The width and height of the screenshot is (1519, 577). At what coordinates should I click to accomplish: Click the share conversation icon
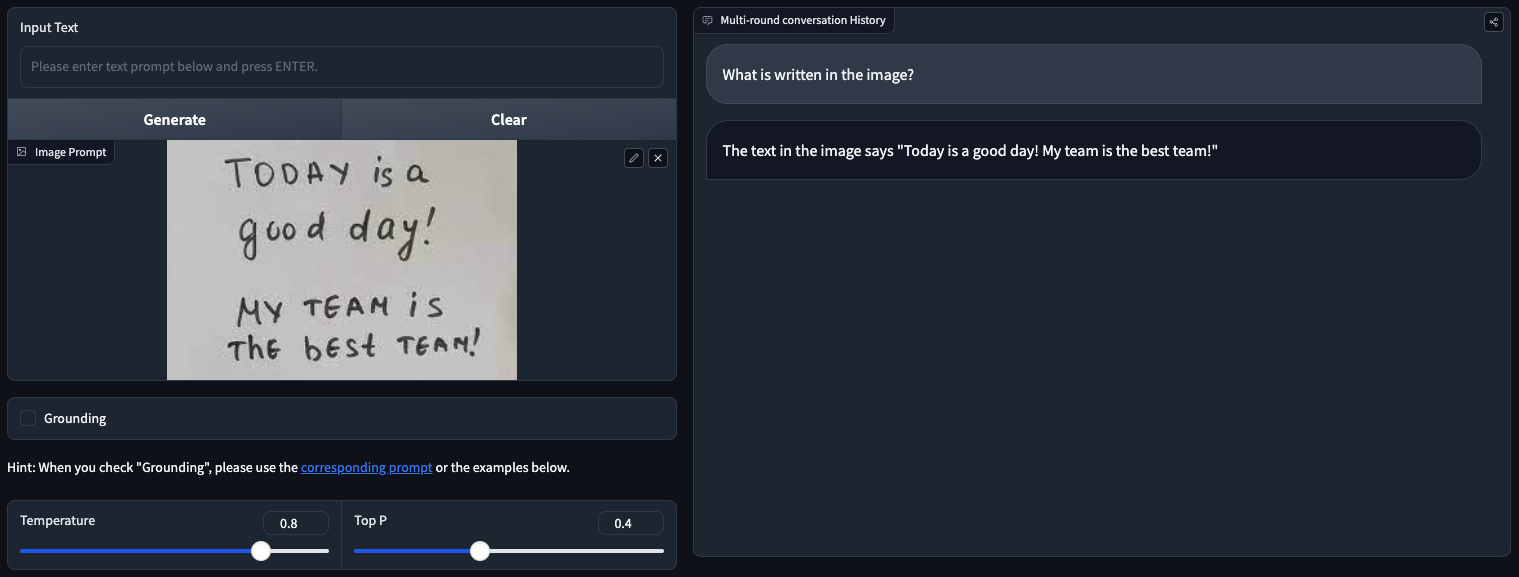point(1493,21)
